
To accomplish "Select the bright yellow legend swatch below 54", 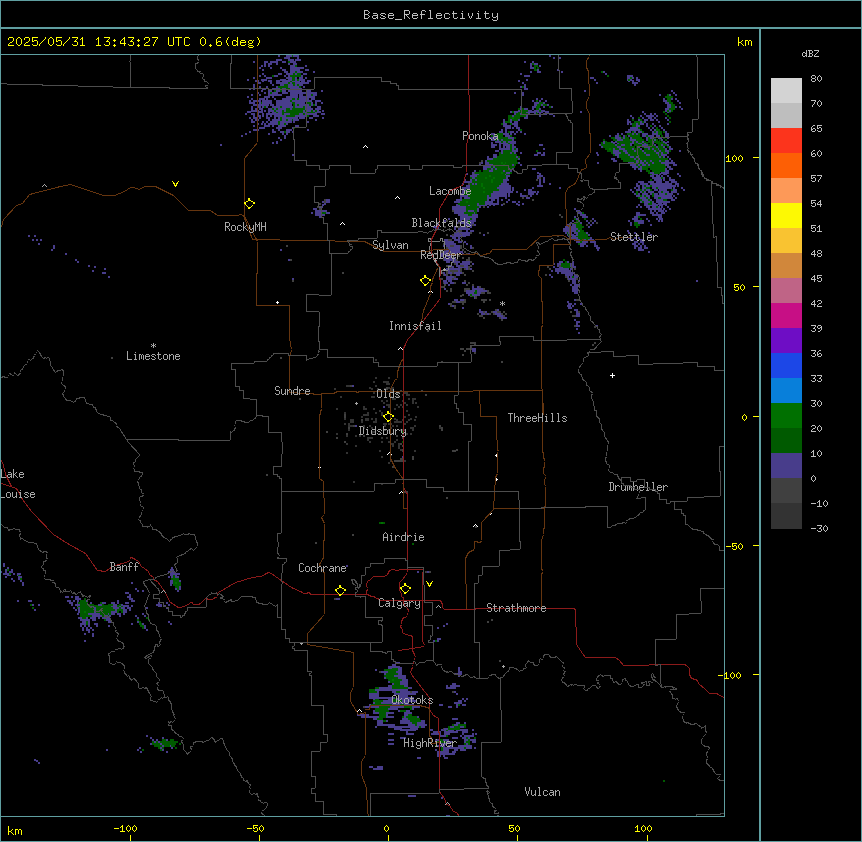I will 786,215.
